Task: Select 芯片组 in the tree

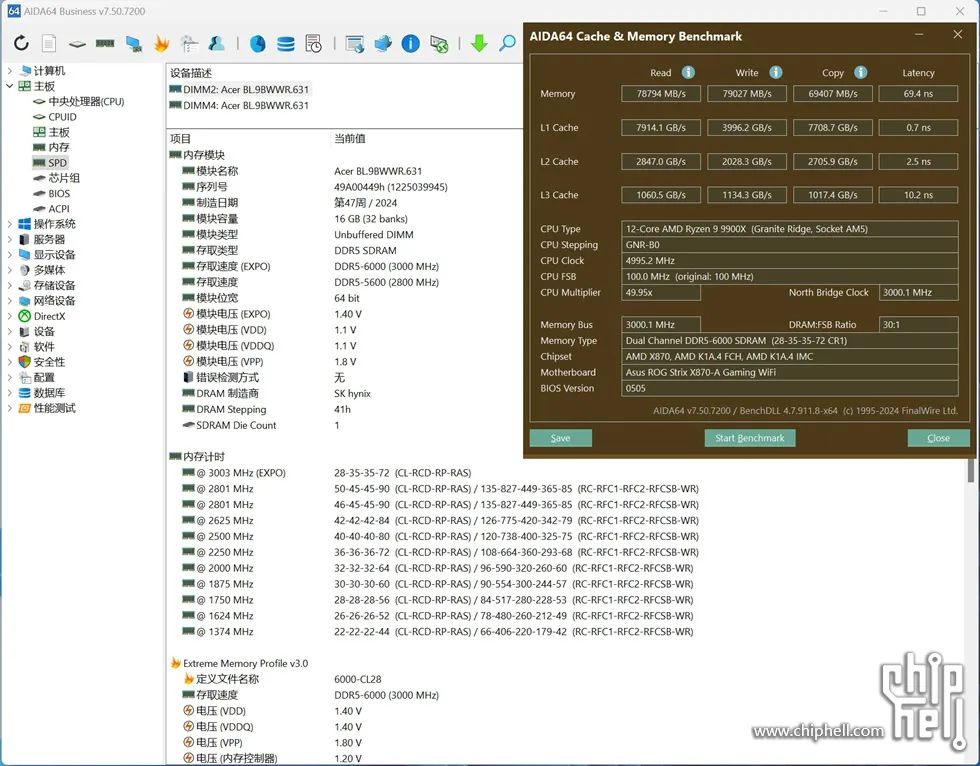Action: (64, 178)
